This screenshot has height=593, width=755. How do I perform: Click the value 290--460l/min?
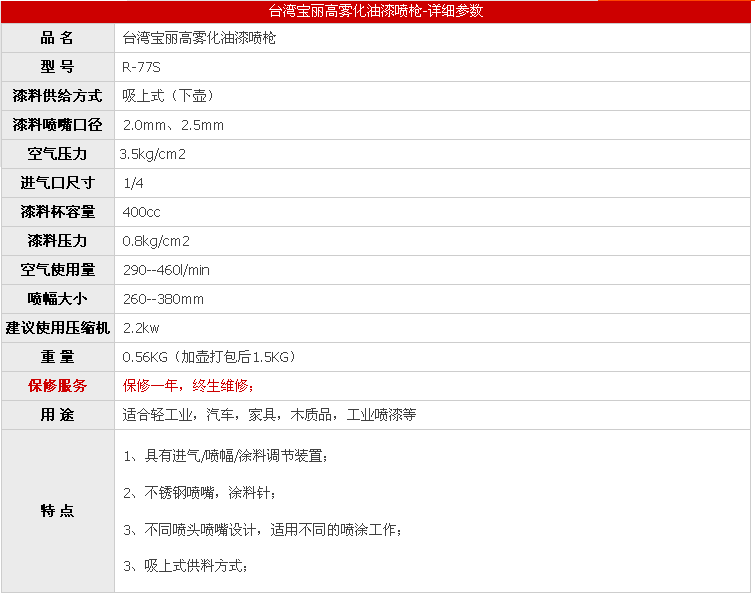(x=166, y=270)
